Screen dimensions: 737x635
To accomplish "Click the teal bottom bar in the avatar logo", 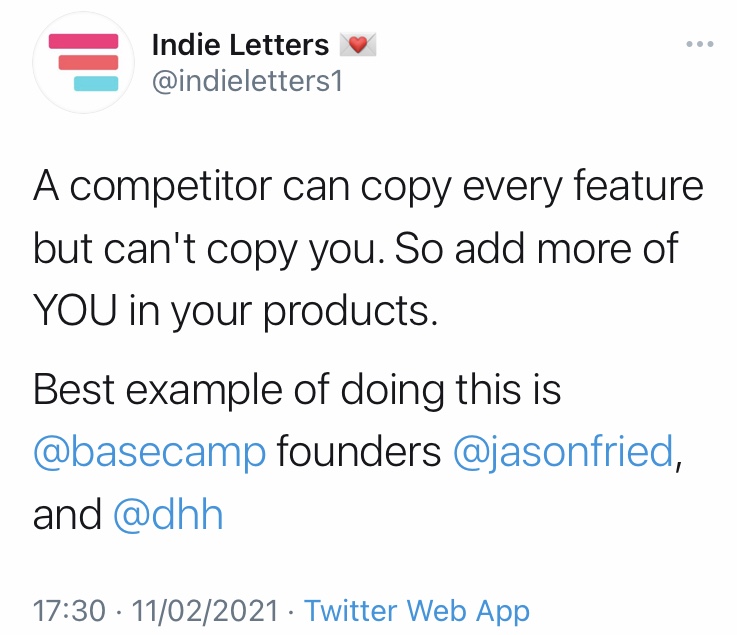I will click(89, 83).
